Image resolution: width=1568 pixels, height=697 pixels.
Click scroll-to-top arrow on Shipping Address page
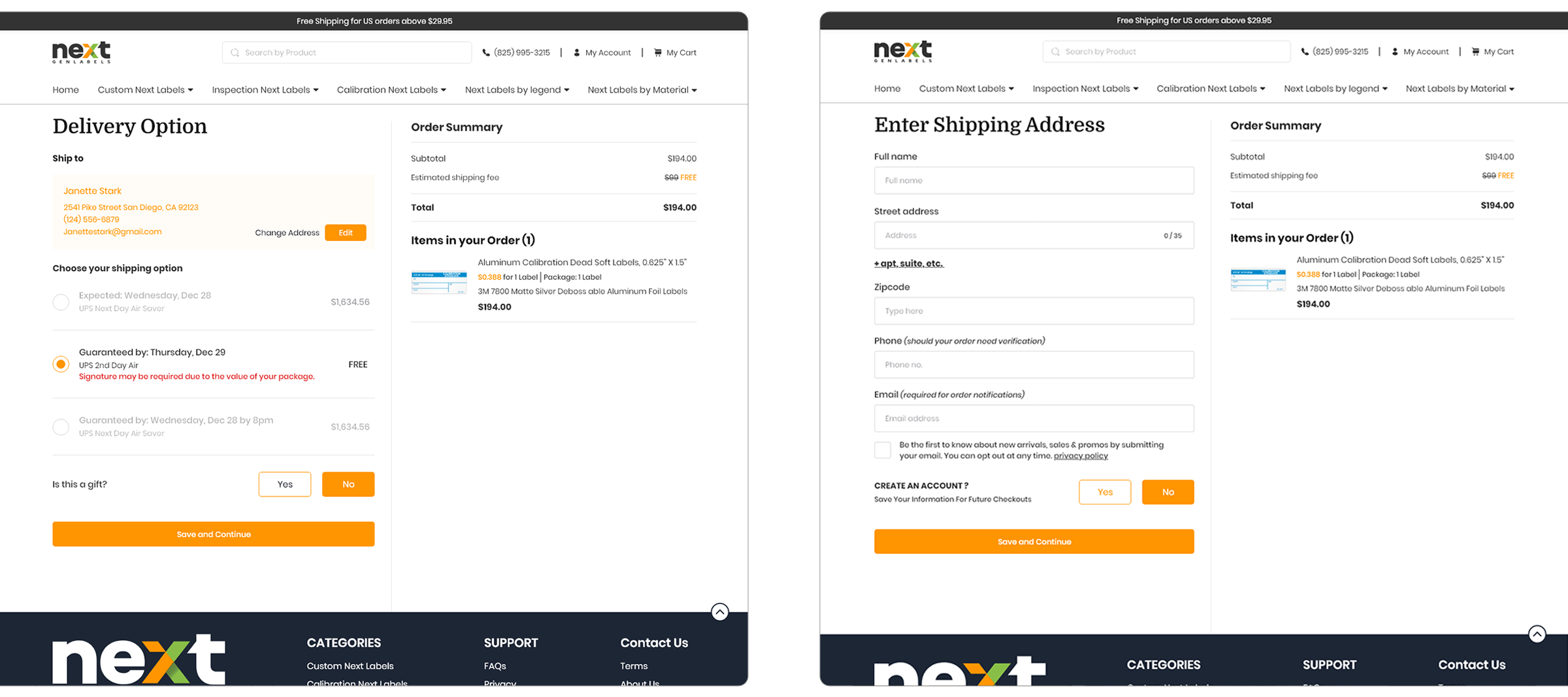pos(1537,634)
